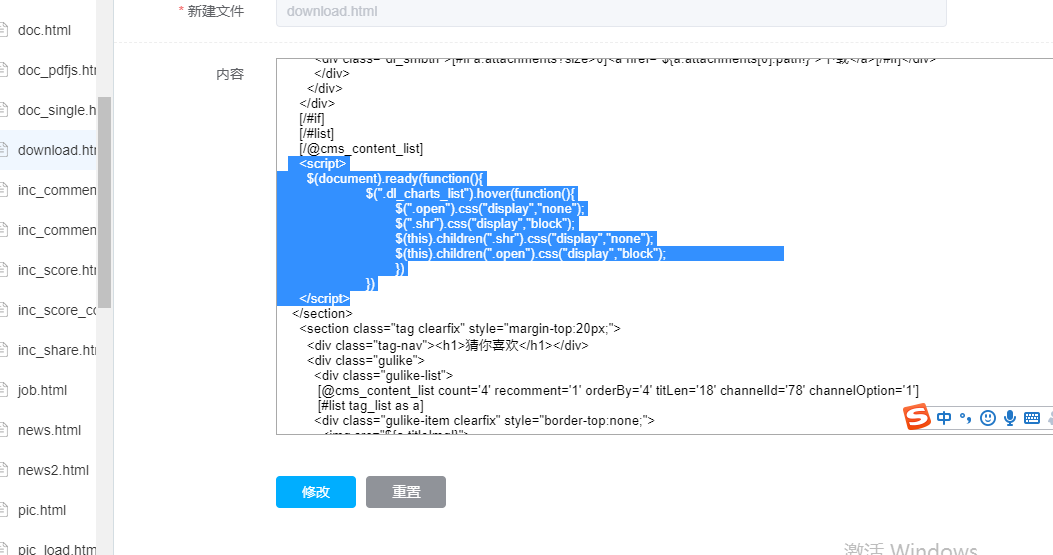Image resolution: width=1053 pixels, height=555 pixels.
Task: Click the file icon beside pic.html
Action: 3,510
